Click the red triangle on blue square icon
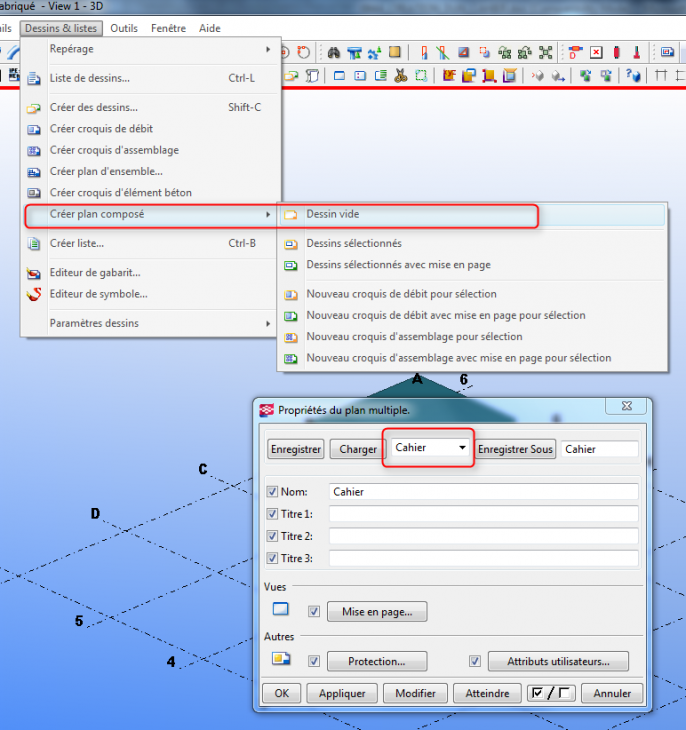Screen dimensions: 686x730 click(463, 52)
